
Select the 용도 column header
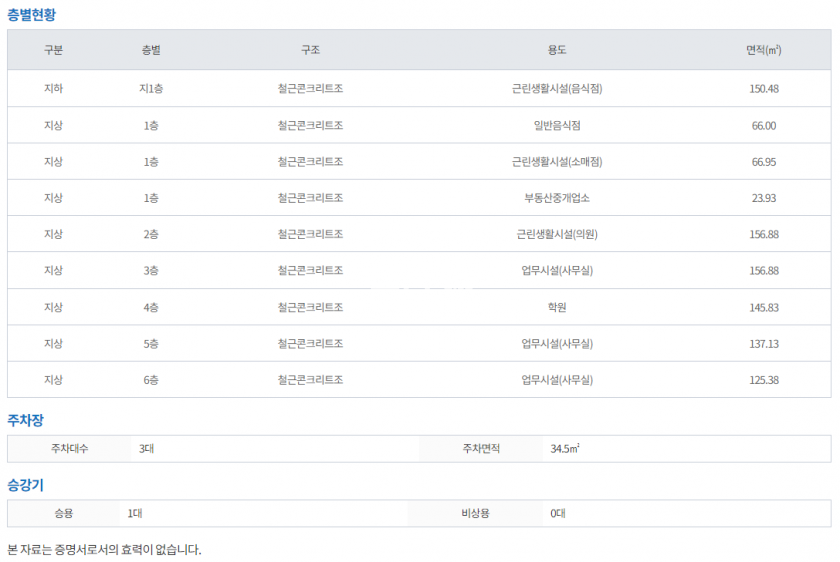tap(557, 50)
